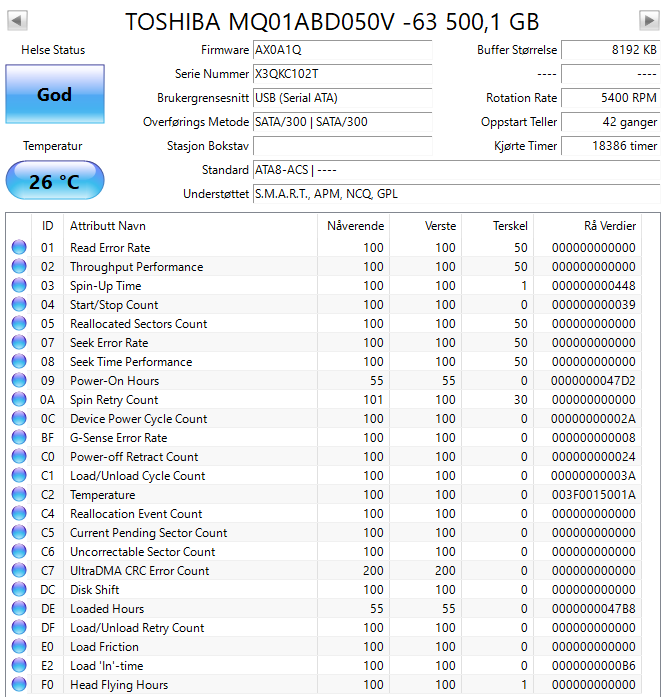Click the status orb beside Reallocated Sectors Count
This screenshot has width=666, height=697.
[19, 324]
